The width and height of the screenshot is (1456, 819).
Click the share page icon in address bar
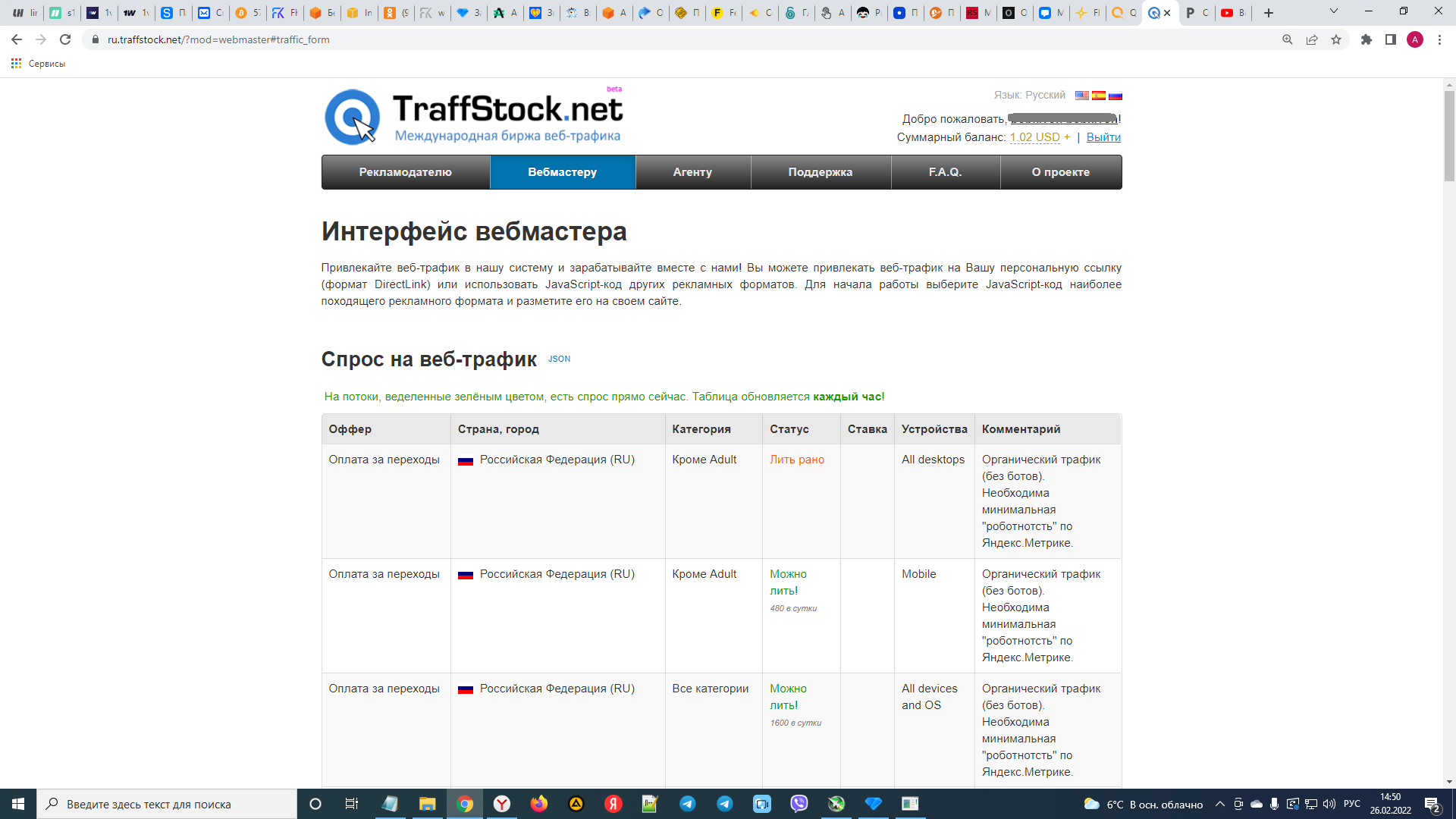[1312, 39]
